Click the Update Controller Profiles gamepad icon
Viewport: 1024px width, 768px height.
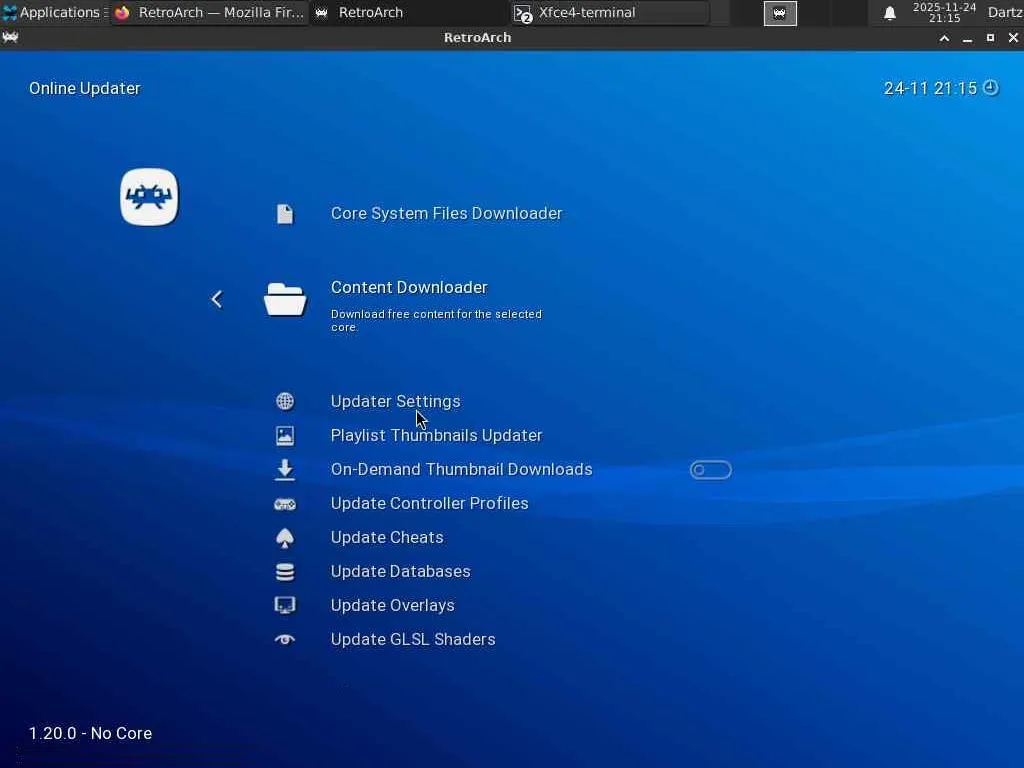click(285, 504)
